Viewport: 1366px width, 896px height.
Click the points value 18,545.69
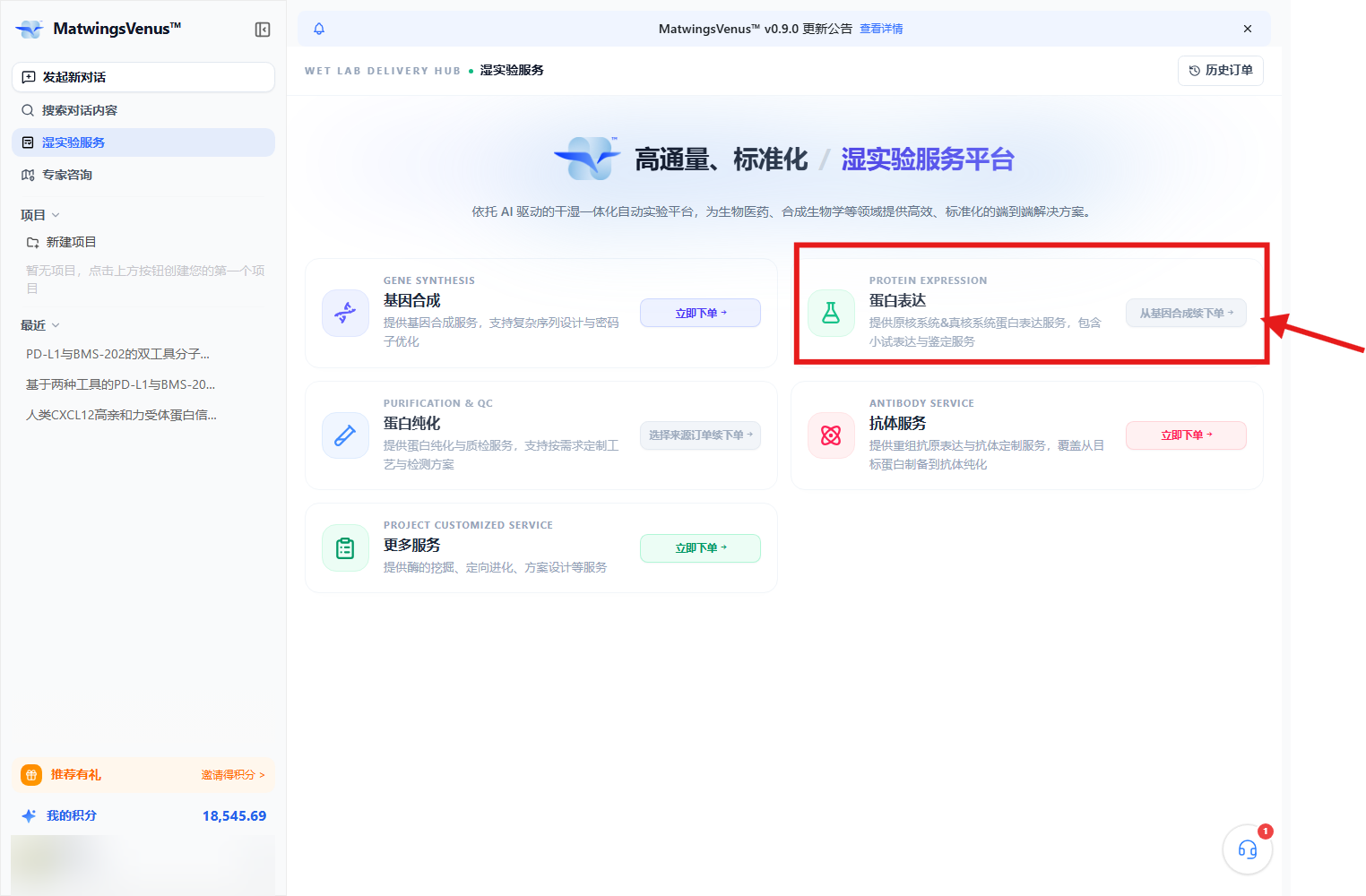point(234,815)
